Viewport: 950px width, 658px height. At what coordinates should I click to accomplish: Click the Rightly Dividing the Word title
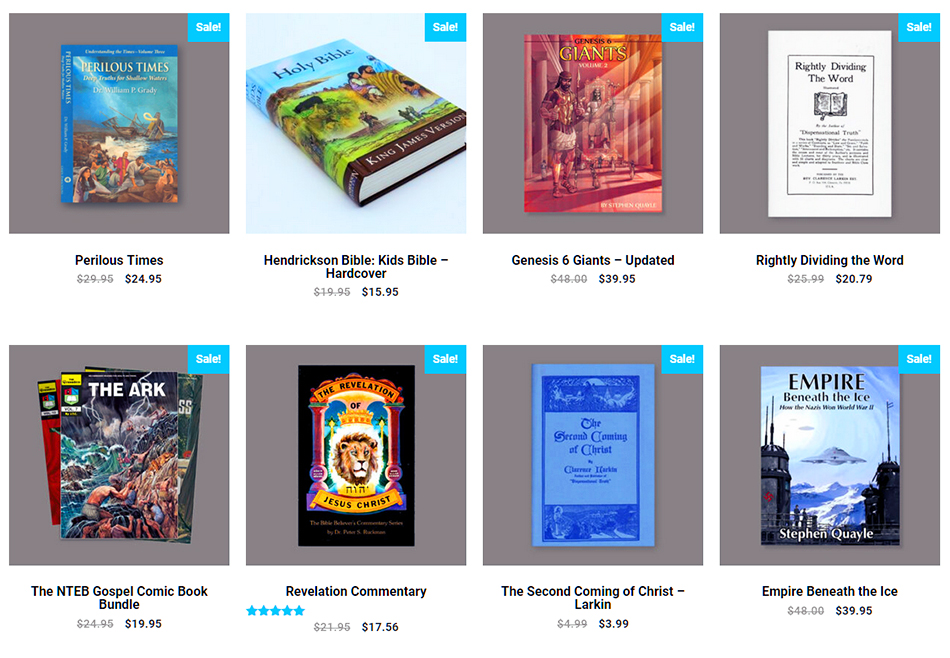click(x=829, y=260)
